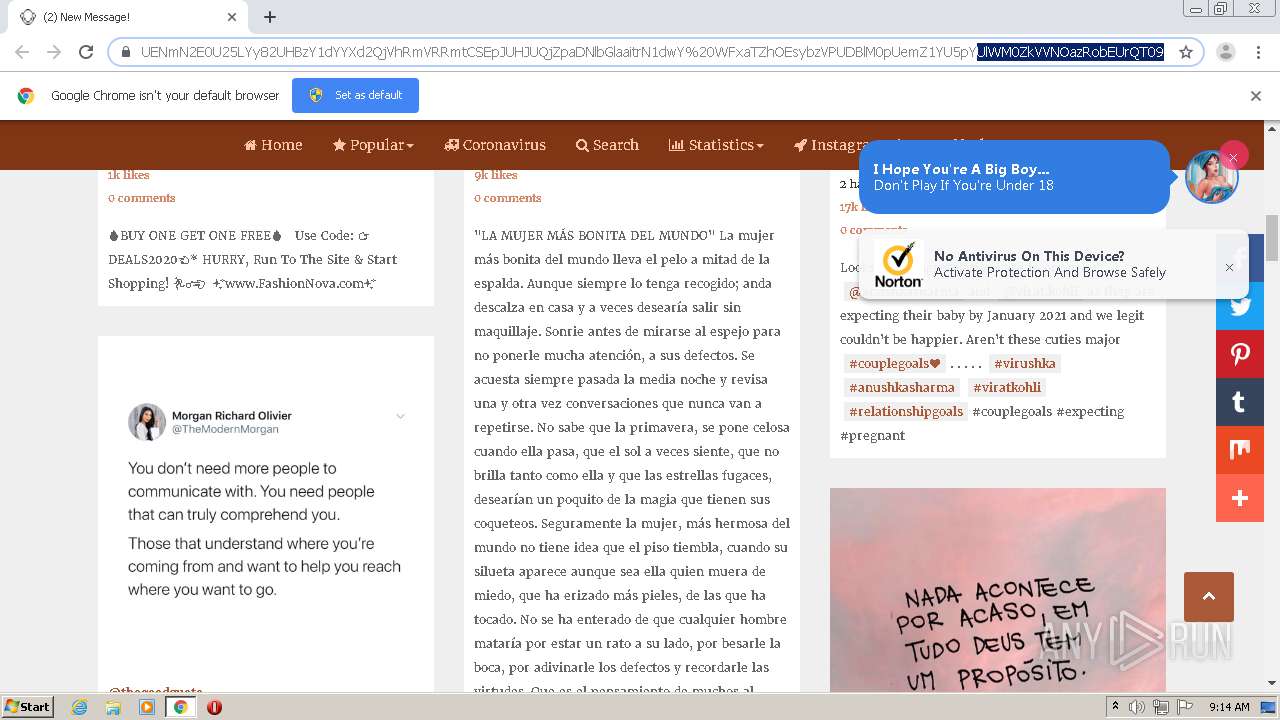This screenshot has height=720, width=1280.
Task: Close the Norton notification
Action: (1229, 267)
